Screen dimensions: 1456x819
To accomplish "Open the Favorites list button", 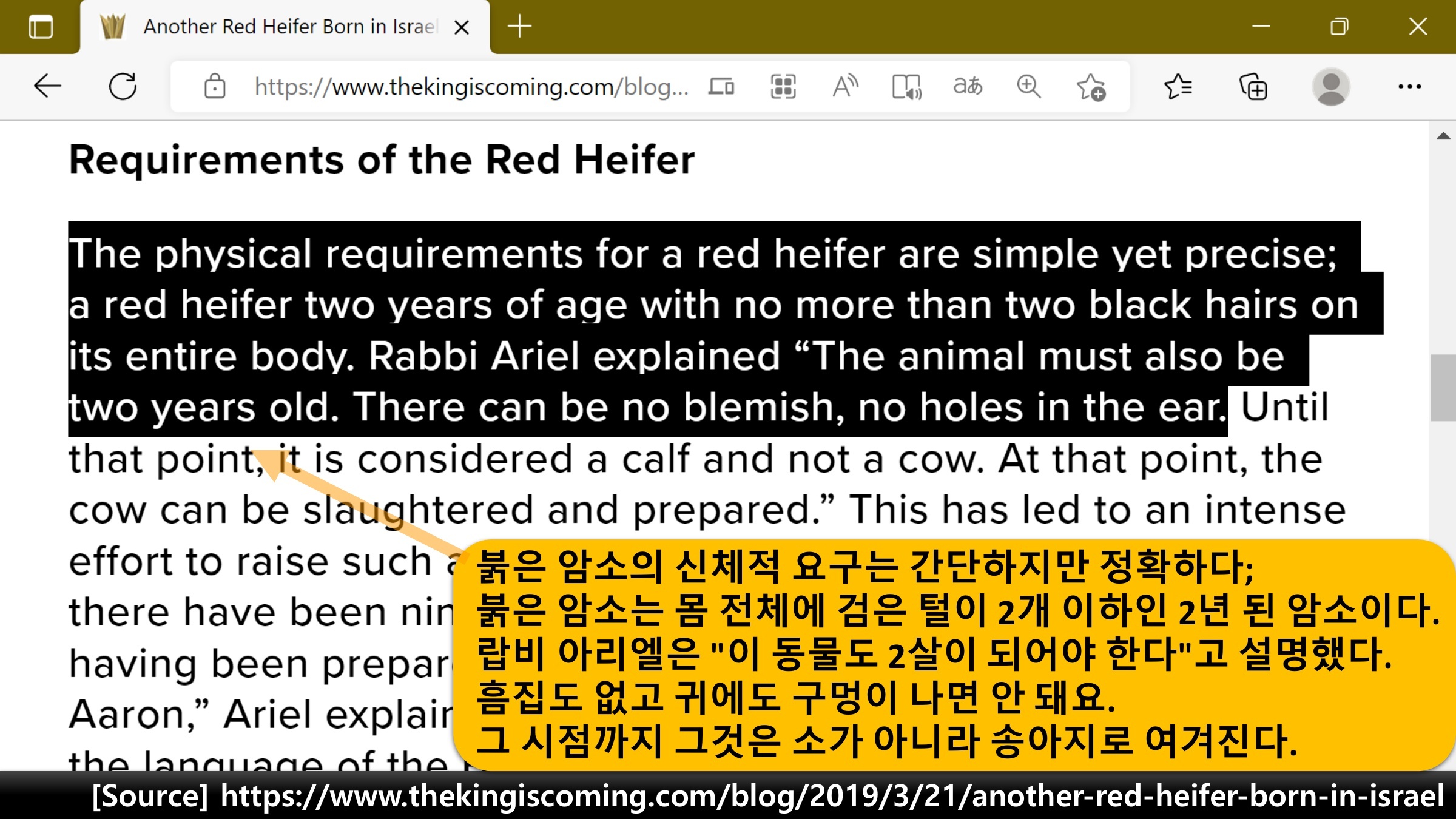I will tap(1178, 87).
